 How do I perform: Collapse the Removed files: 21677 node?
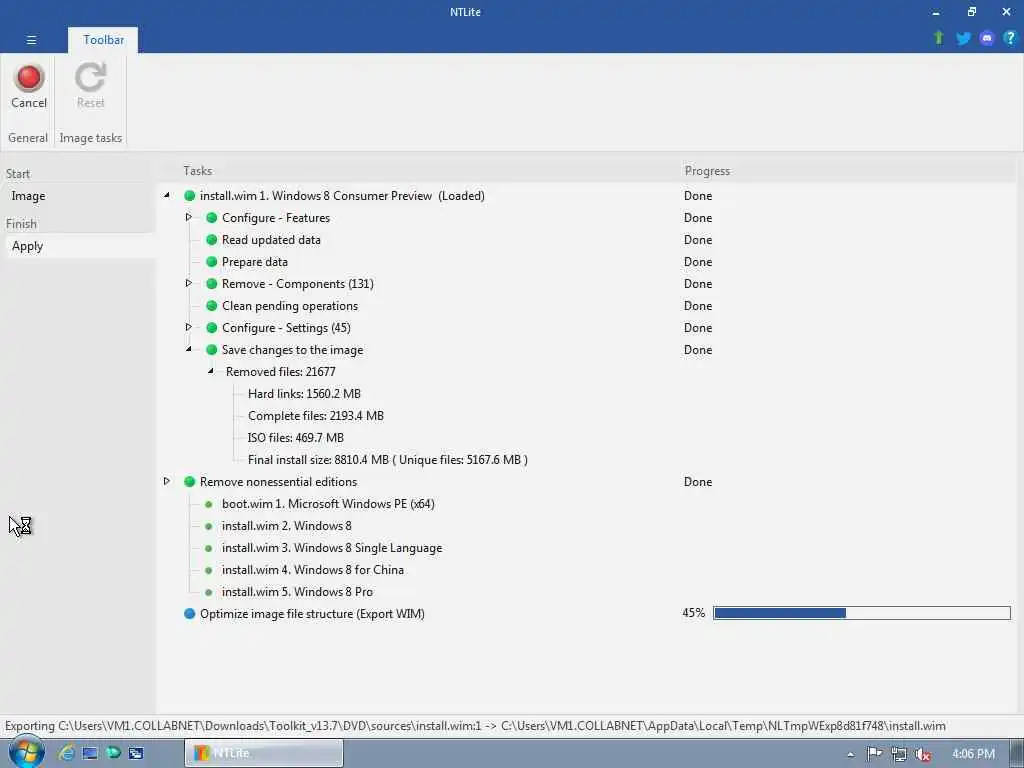click(x=211, y=371)
